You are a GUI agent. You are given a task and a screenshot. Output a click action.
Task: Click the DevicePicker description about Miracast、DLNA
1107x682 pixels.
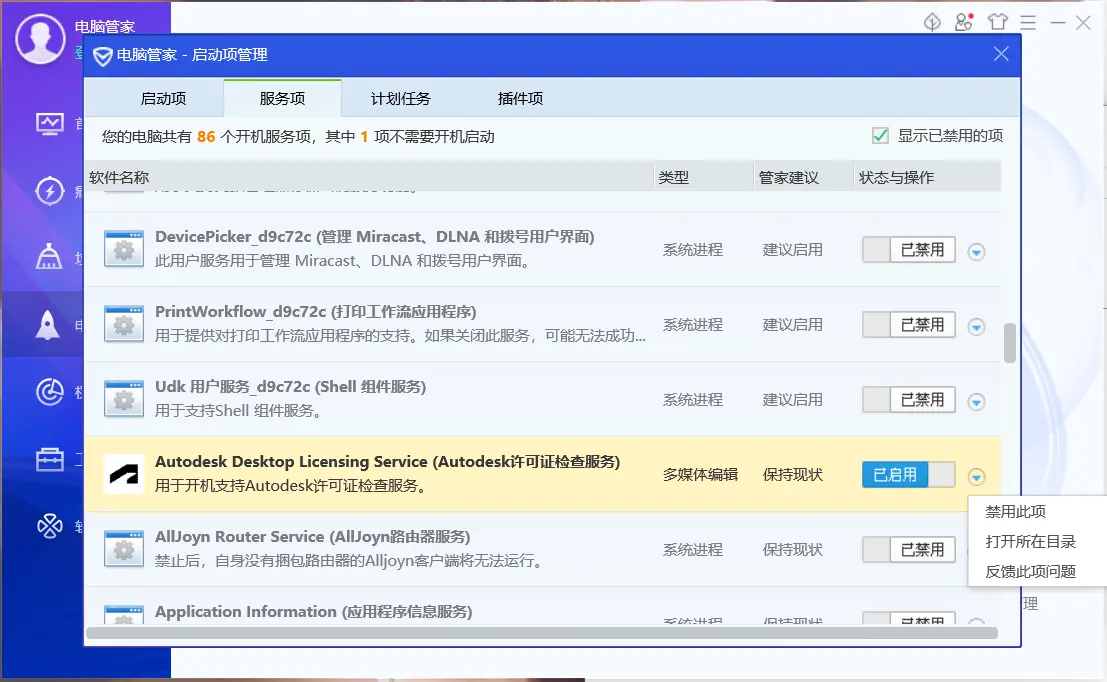(x=342, y=261)
